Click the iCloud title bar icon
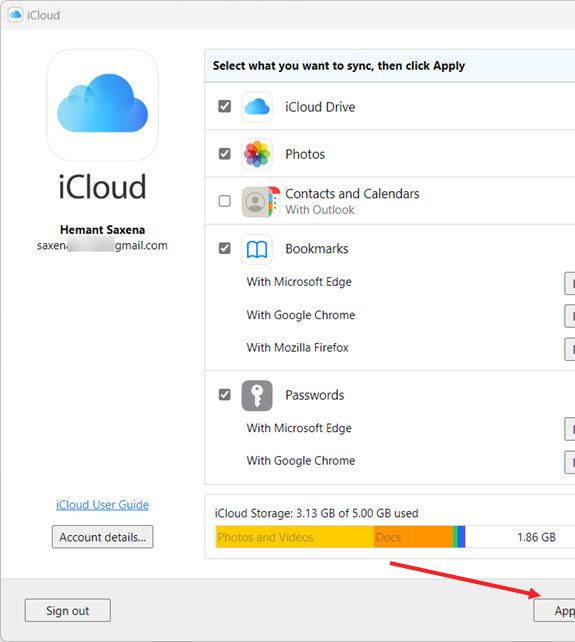This screenshot has height=642, width=575. (x=15, y=15)
